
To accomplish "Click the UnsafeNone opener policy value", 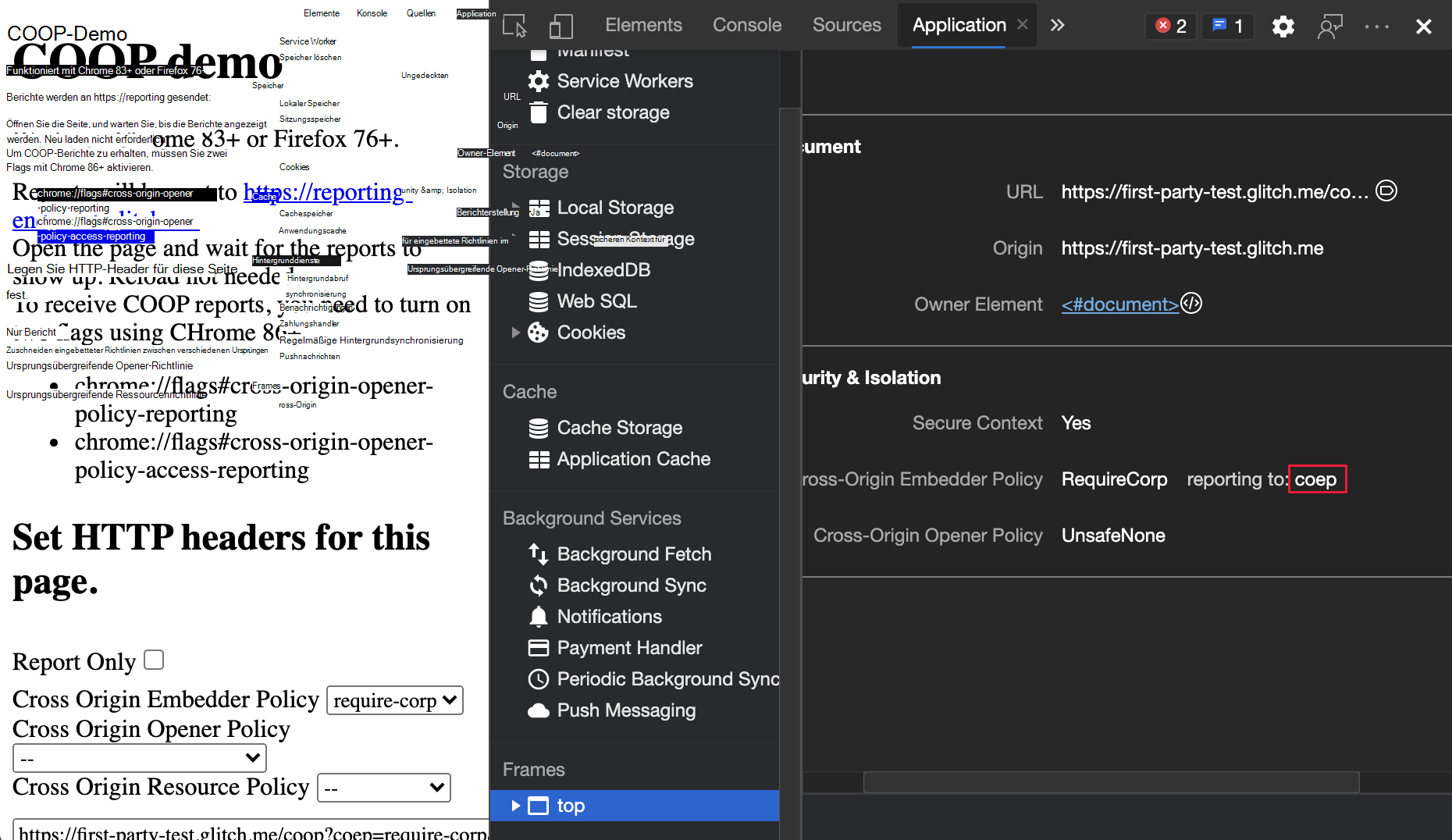I will [x=1113, y=536].
